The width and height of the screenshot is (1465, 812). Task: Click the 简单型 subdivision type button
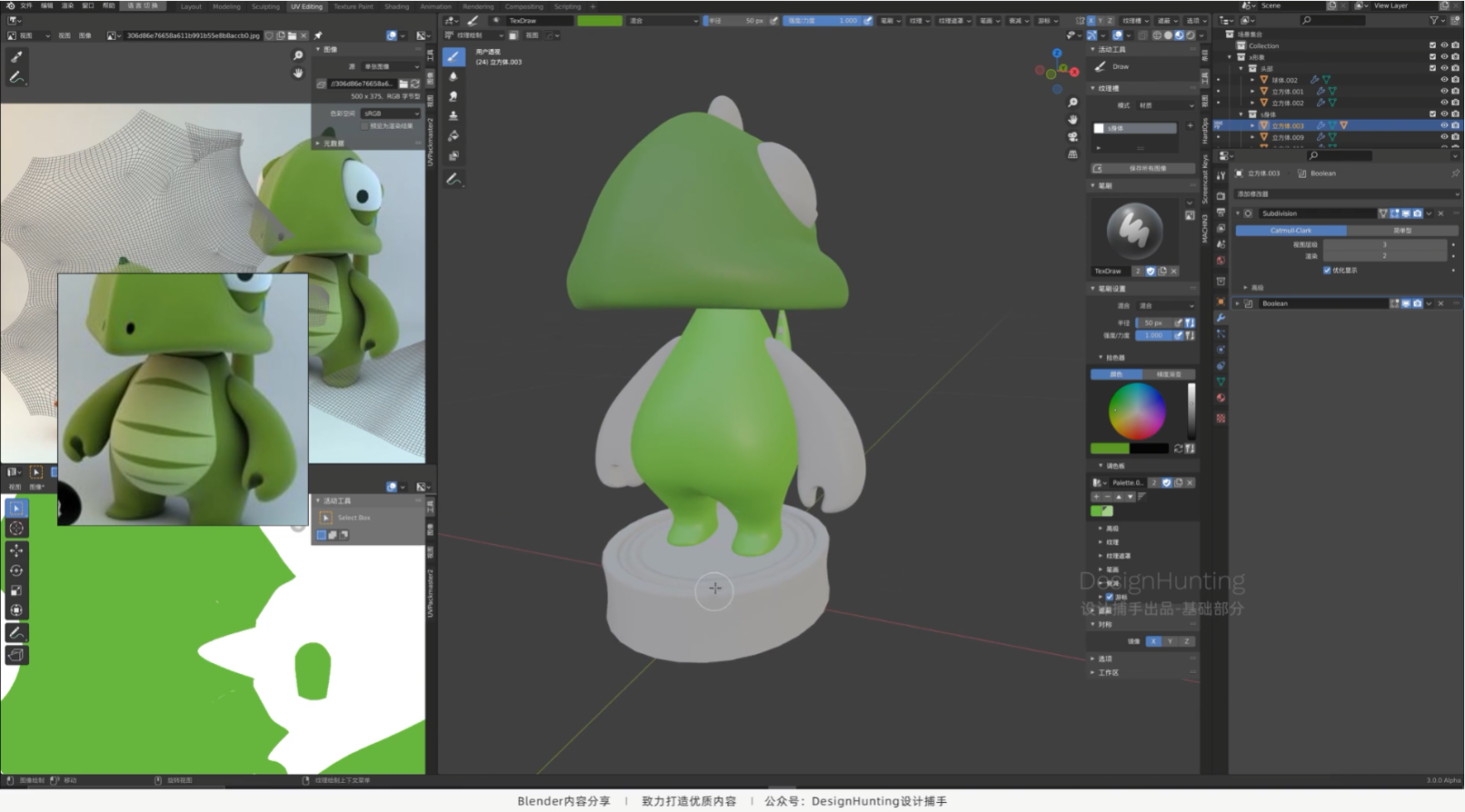(x=1402, y=231)
